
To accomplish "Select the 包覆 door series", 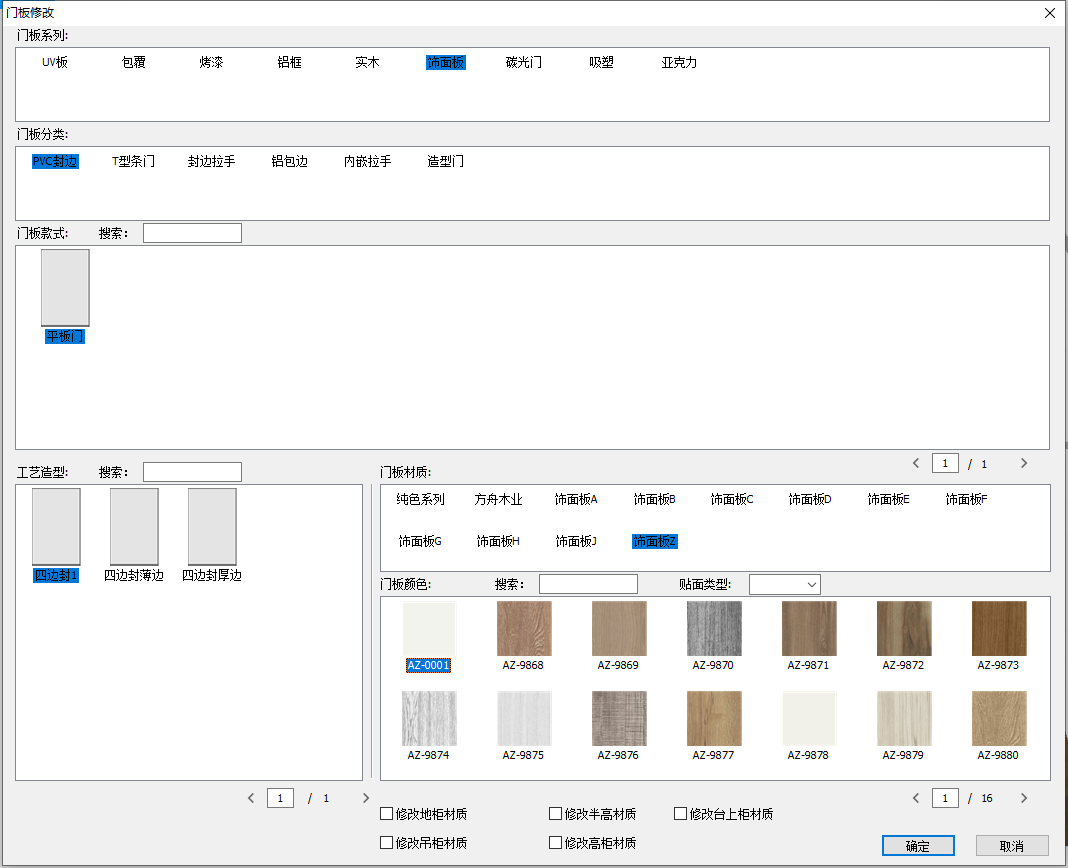I will (134, 63).
